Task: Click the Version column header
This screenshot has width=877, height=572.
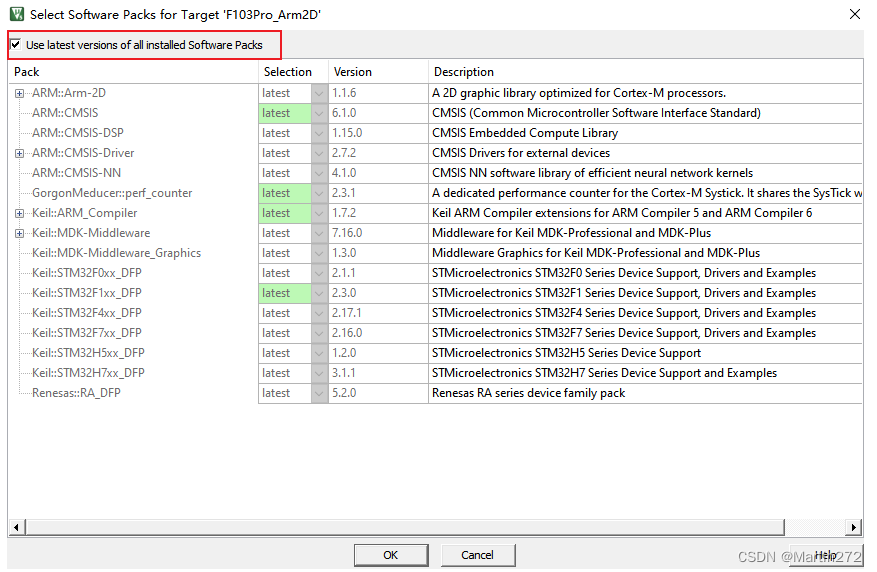Action: 378,72
